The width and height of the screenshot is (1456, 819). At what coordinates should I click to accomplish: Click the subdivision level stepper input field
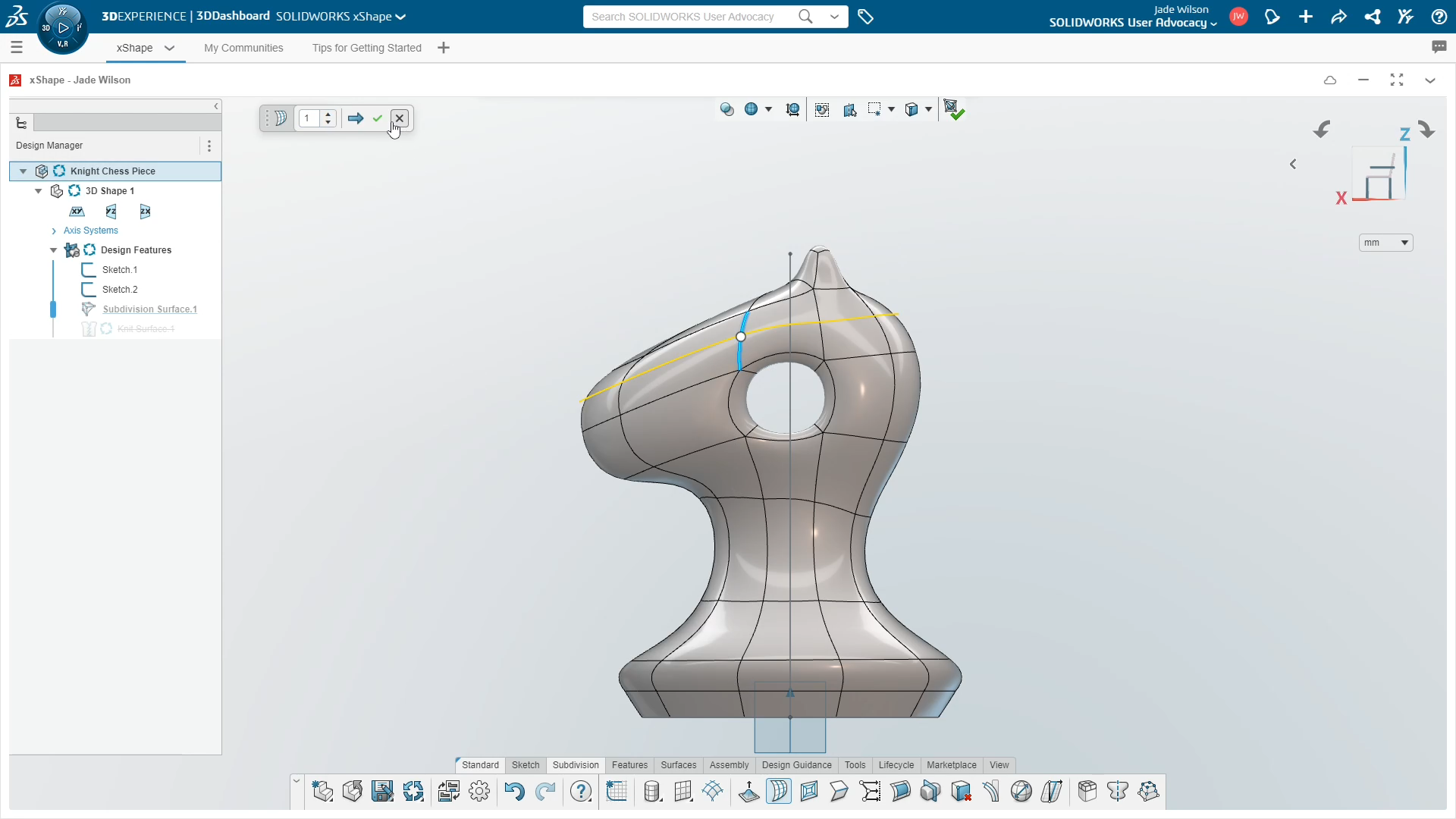tap(309, 118)
